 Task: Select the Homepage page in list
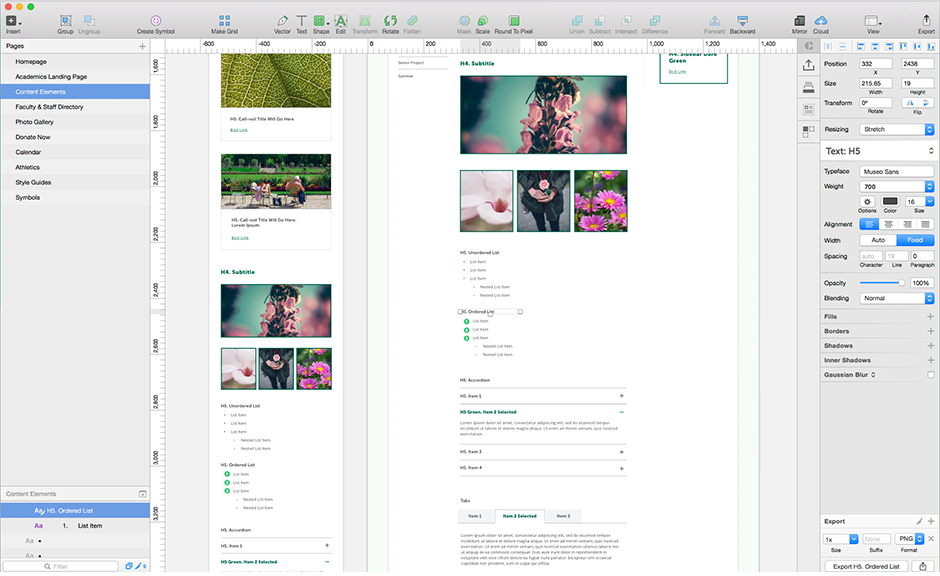[x=31, y=62]
